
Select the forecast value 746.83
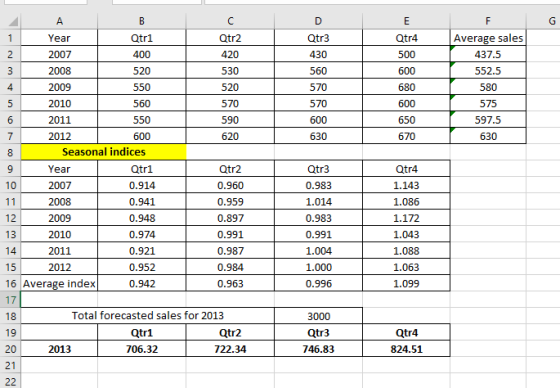(319, 349)
